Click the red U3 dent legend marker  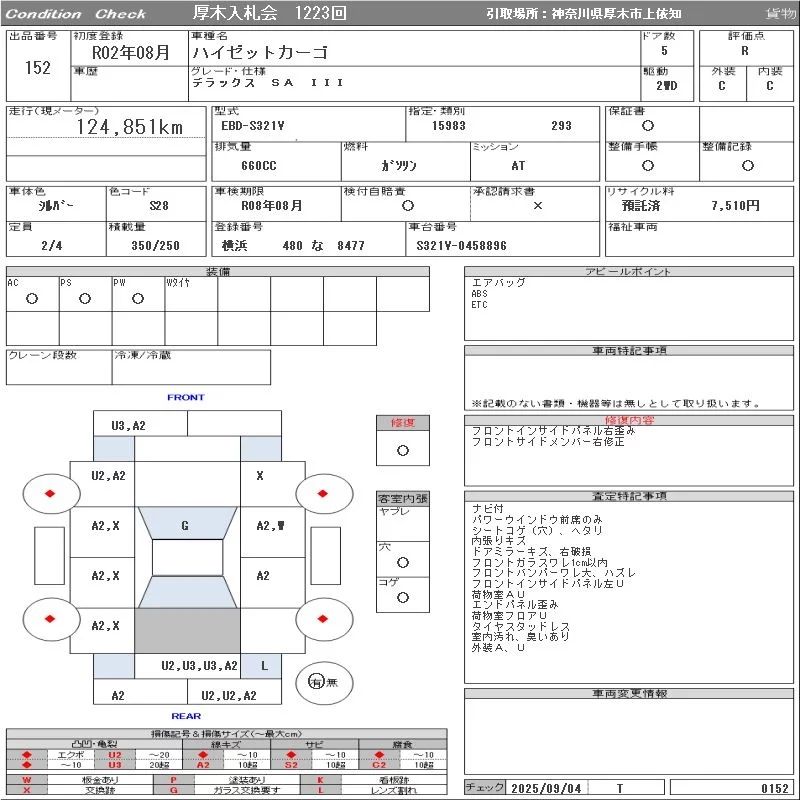coord(115,765)
